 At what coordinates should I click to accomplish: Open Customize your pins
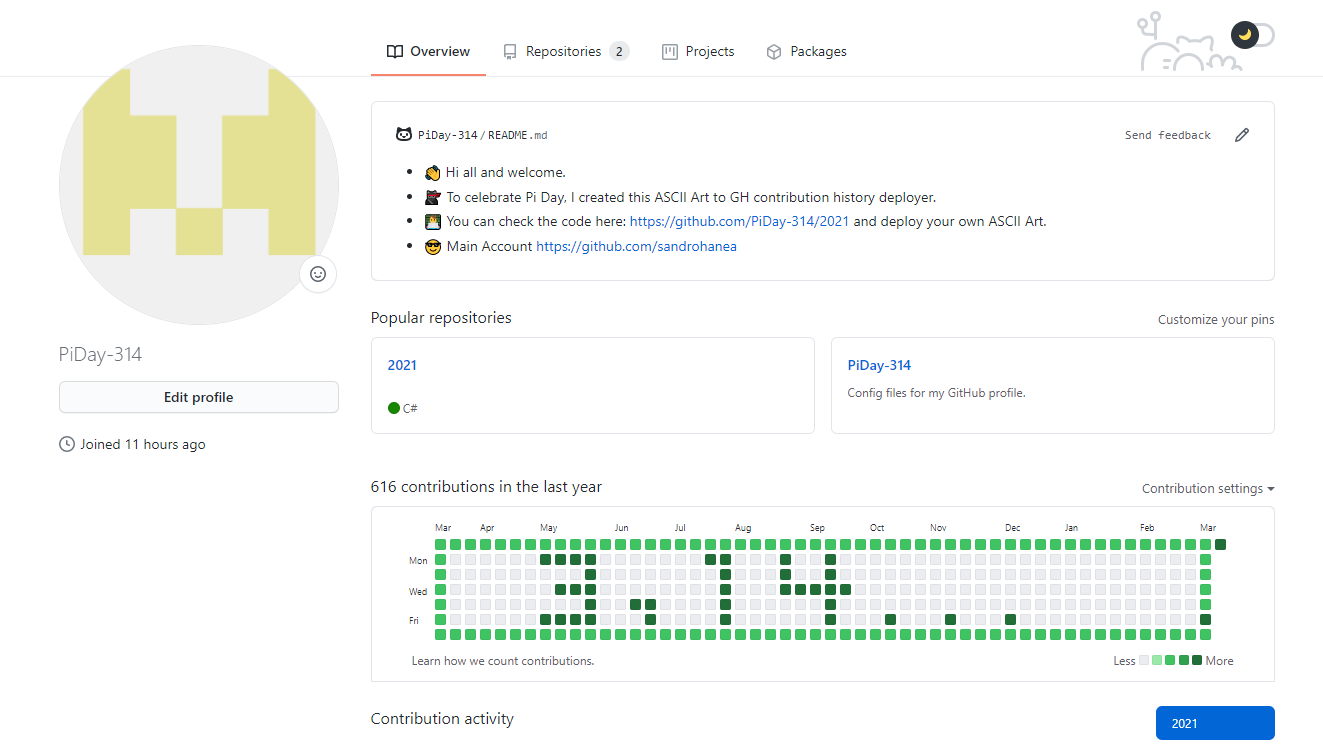1215,319
